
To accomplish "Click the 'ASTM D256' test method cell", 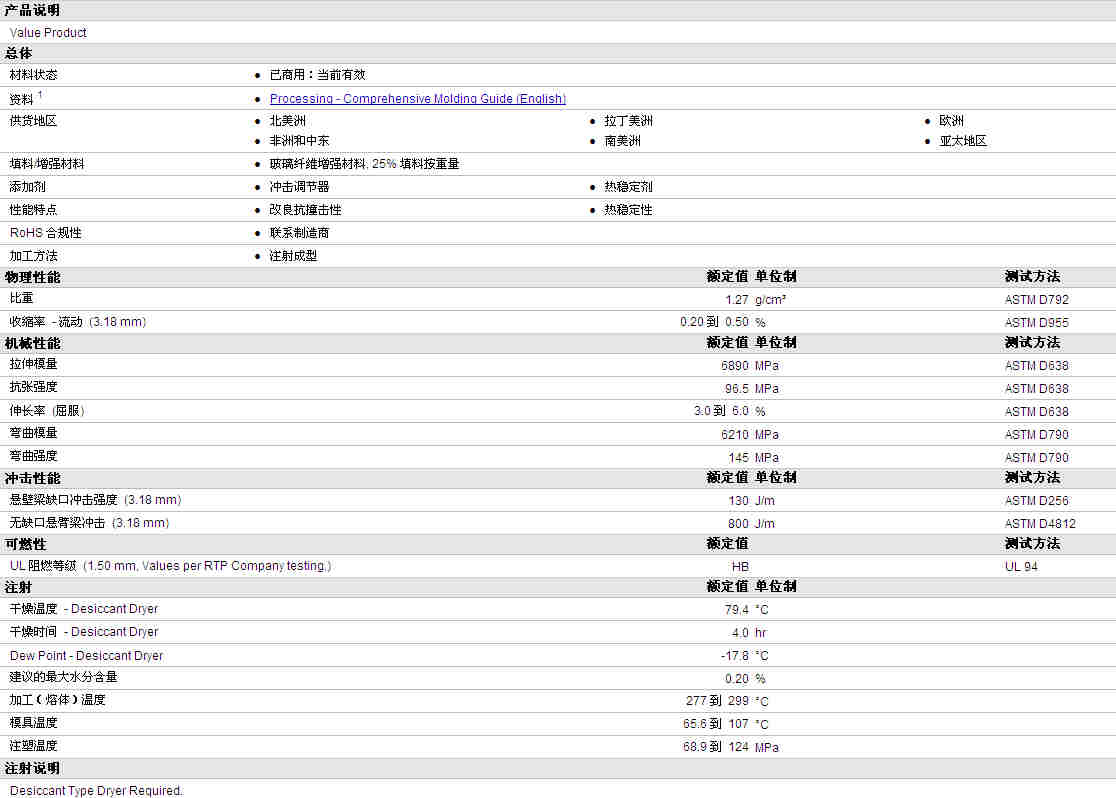I will point(1036,500).
